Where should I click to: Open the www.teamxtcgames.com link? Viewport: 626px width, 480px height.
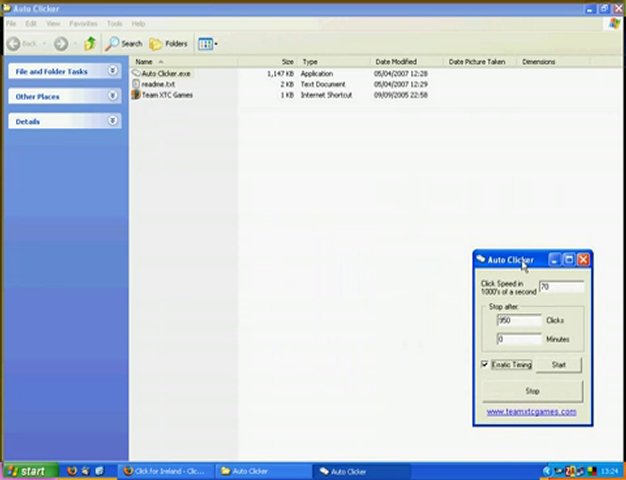click(x=531, y=411)
